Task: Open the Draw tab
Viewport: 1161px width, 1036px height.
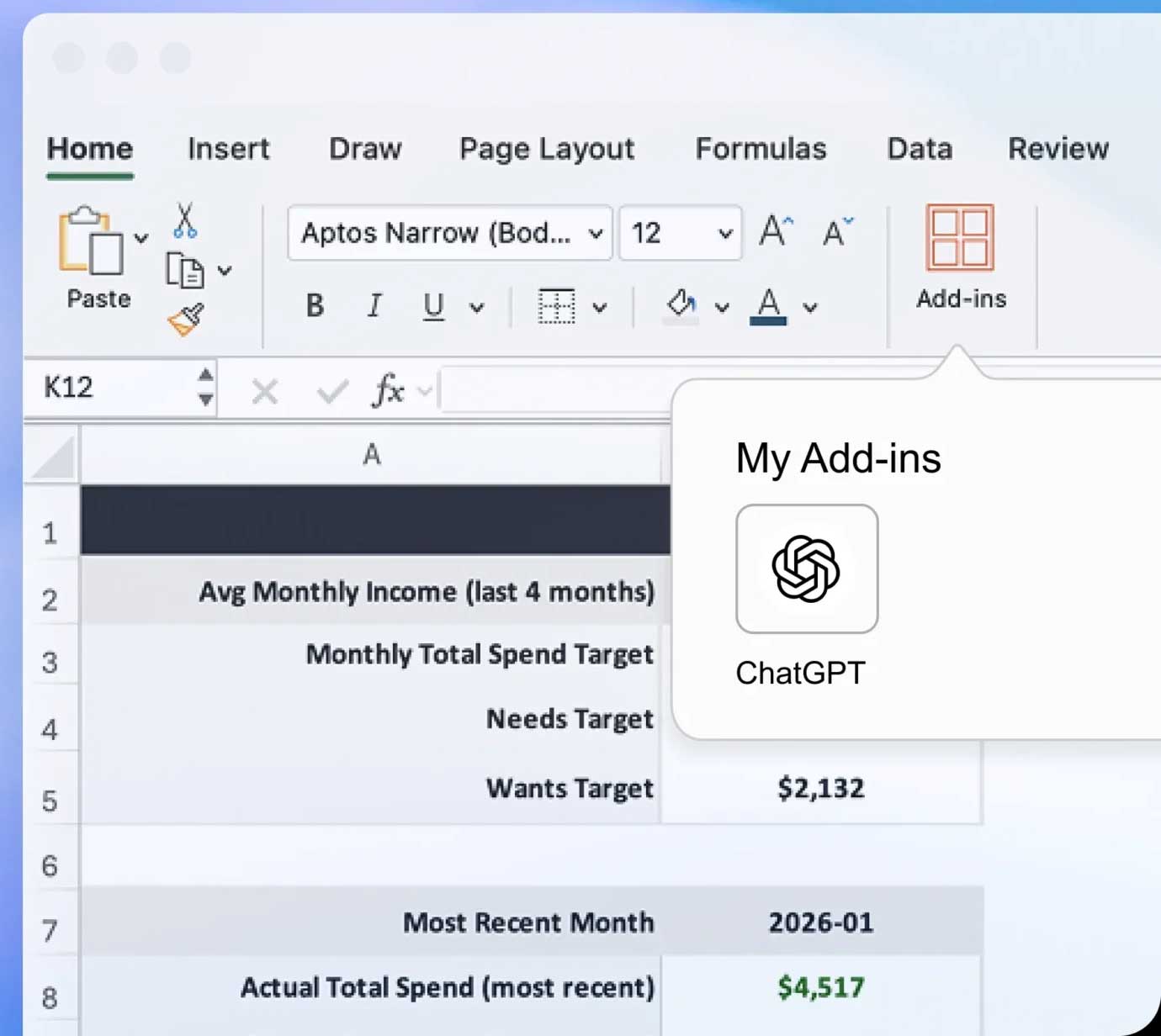Action: pos(365,149)
